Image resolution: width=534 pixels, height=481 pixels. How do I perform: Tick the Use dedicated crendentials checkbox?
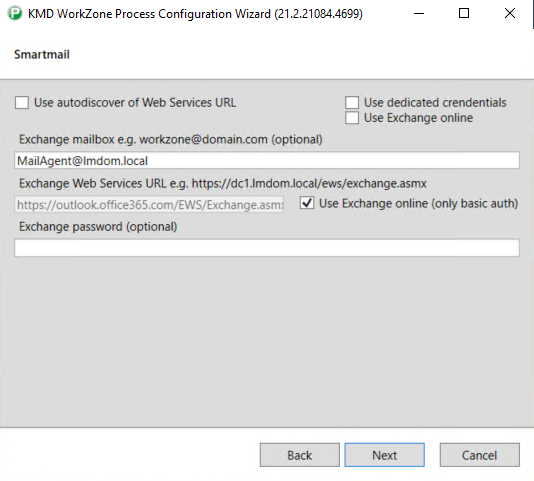[x=352, y=102]
